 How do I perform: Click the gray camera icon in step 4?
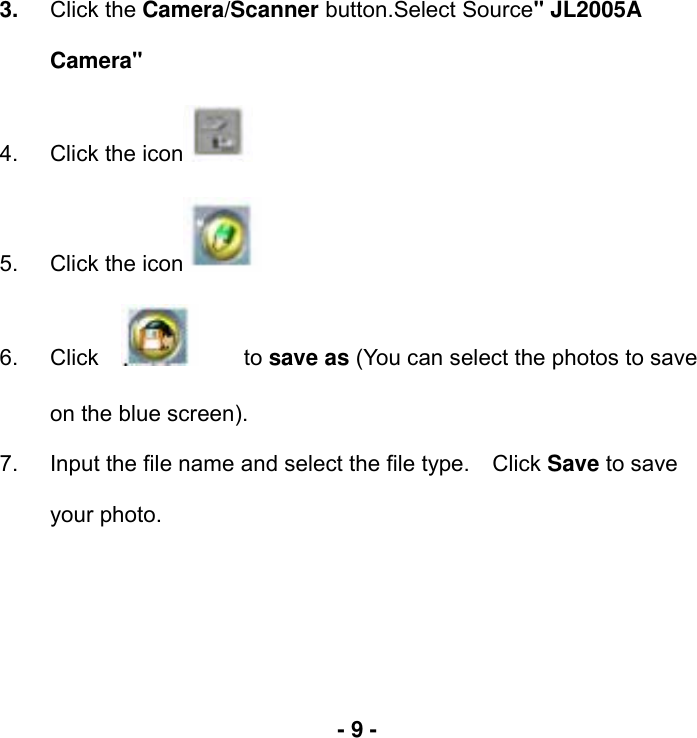(x=218, y=132)
